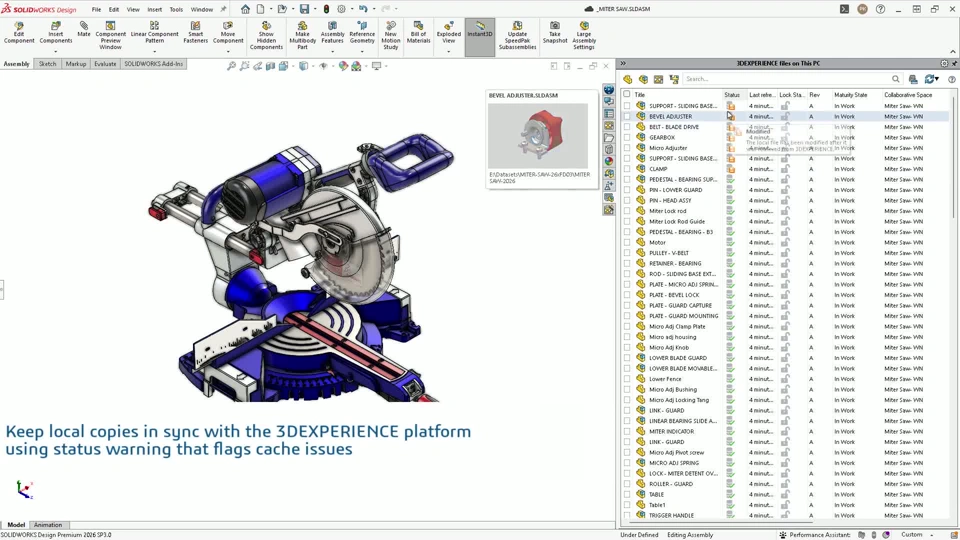The height and width of the screenshot is (540, 960).
Task: Switch to the Animation tab at bottom
Action: 48,525
